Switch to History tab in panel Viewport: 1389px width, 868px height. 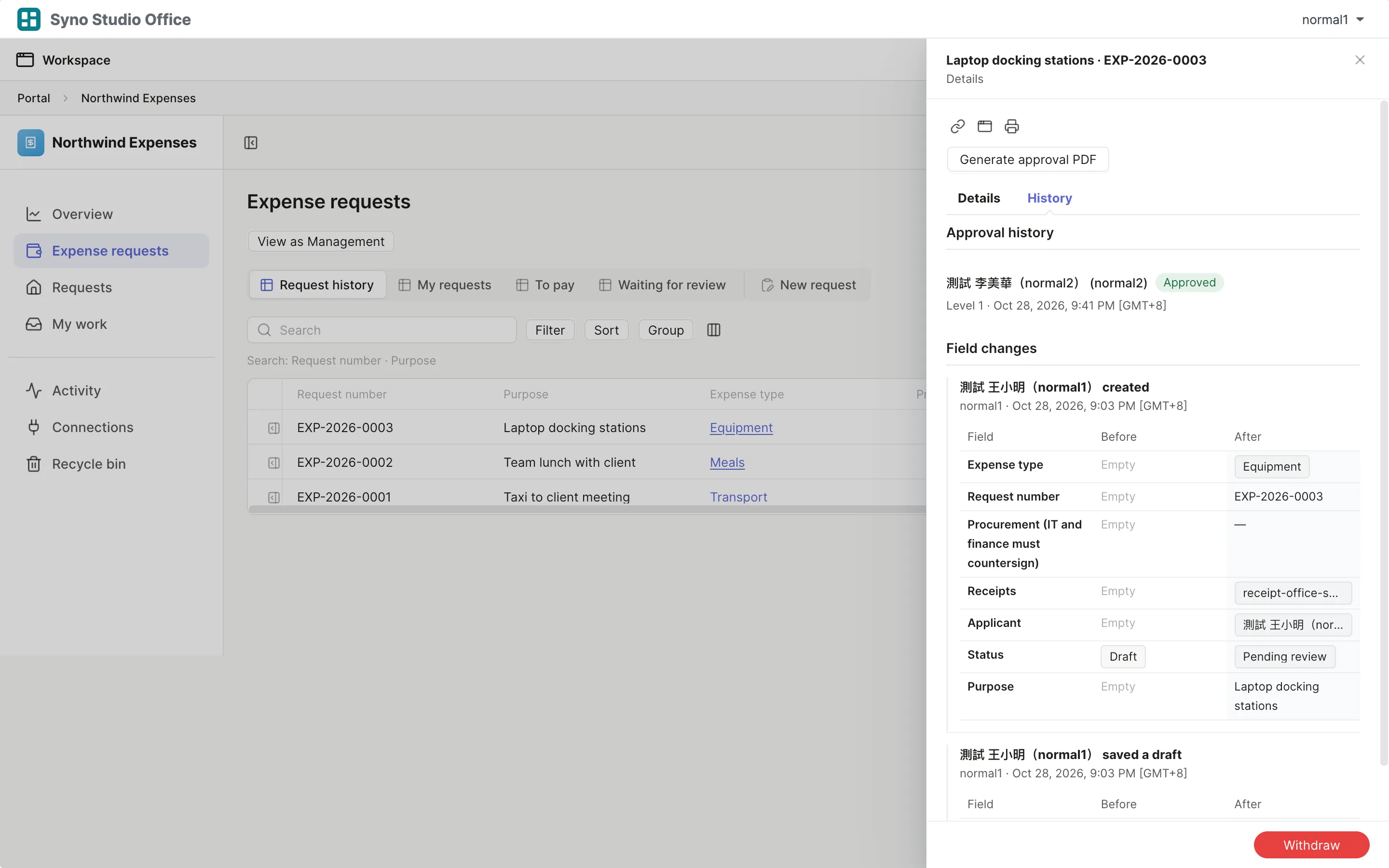point(1049,198)
